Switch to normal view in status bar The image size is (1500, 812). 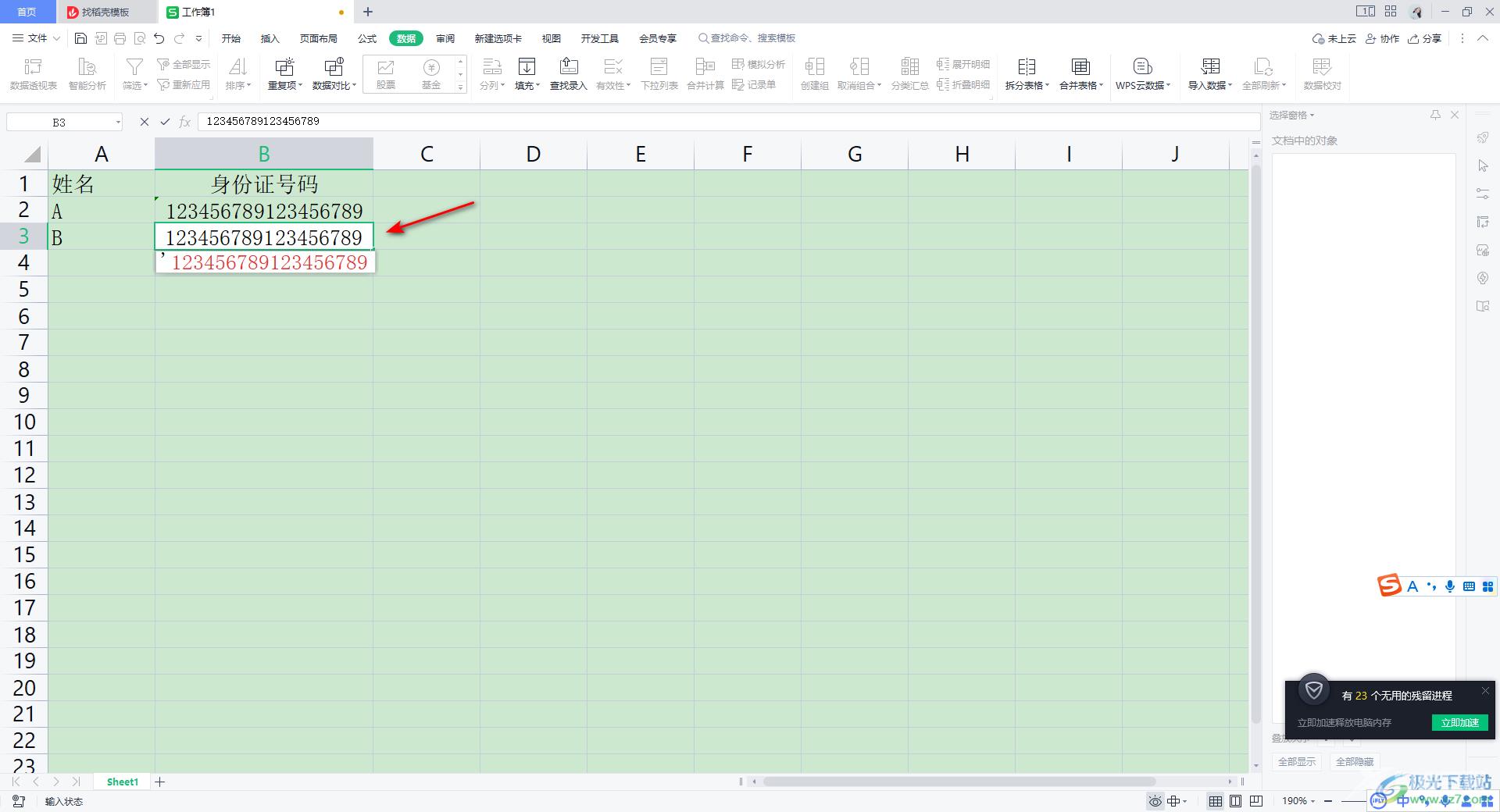point(1216,801)
